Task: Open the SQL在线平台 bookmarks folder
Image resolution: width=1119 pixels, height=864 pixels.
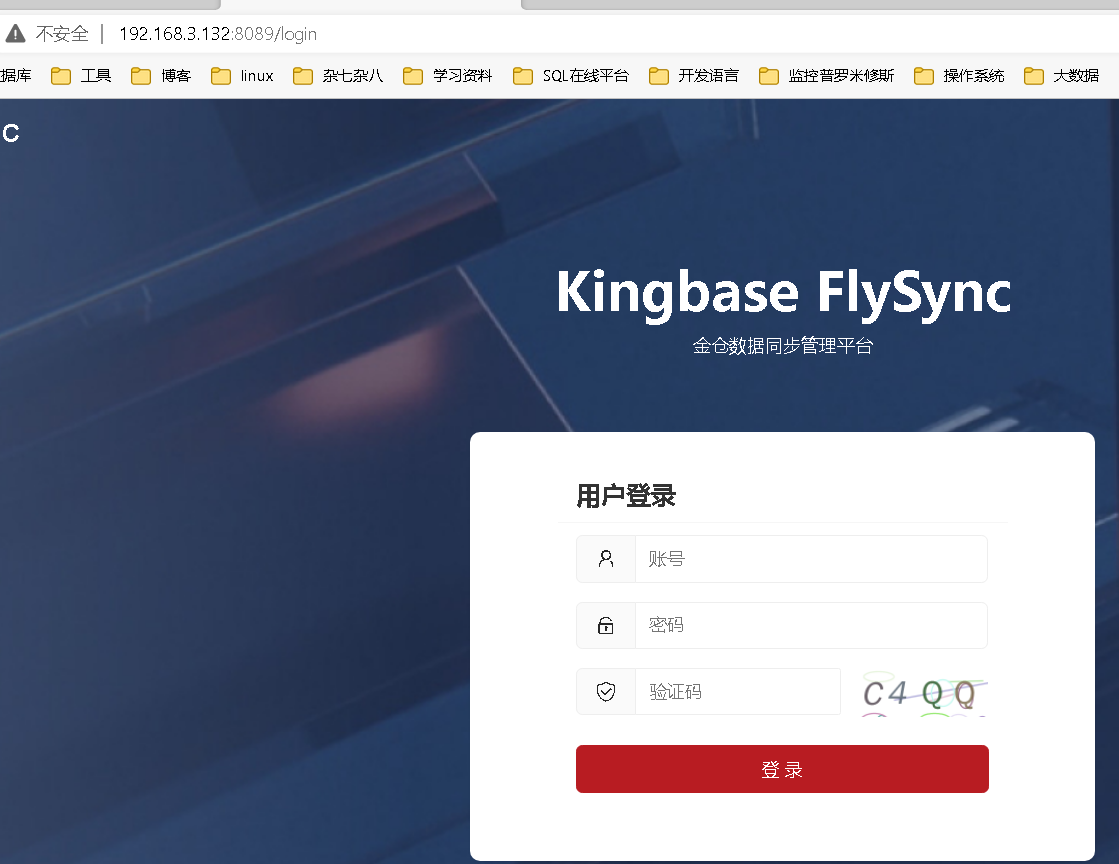Action: [x=571, y=76]
